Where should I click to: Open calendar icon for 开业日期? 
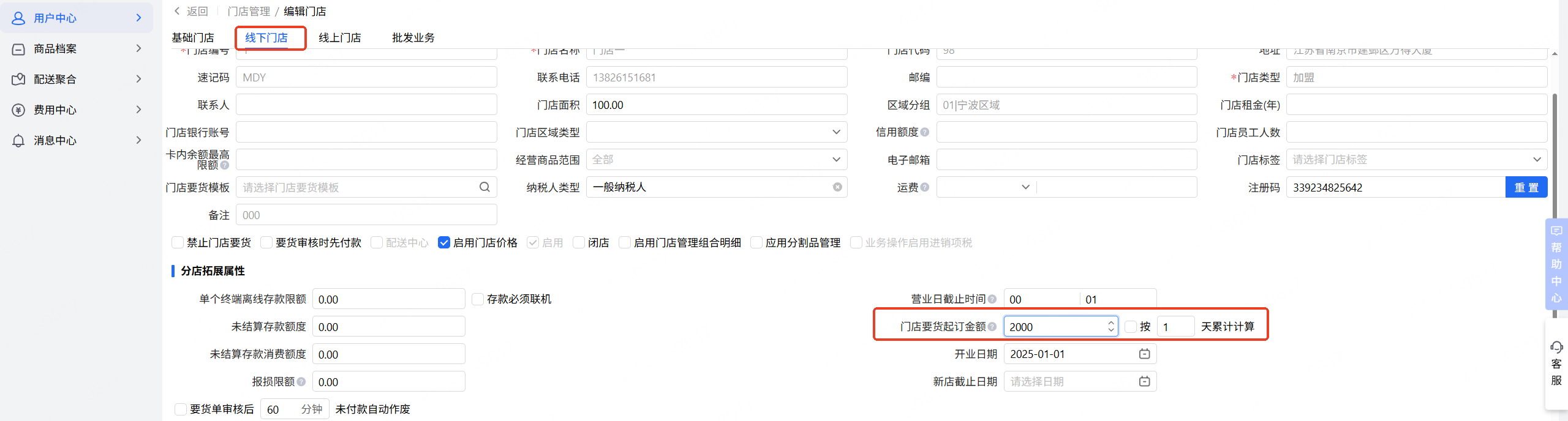[1144, 354]
